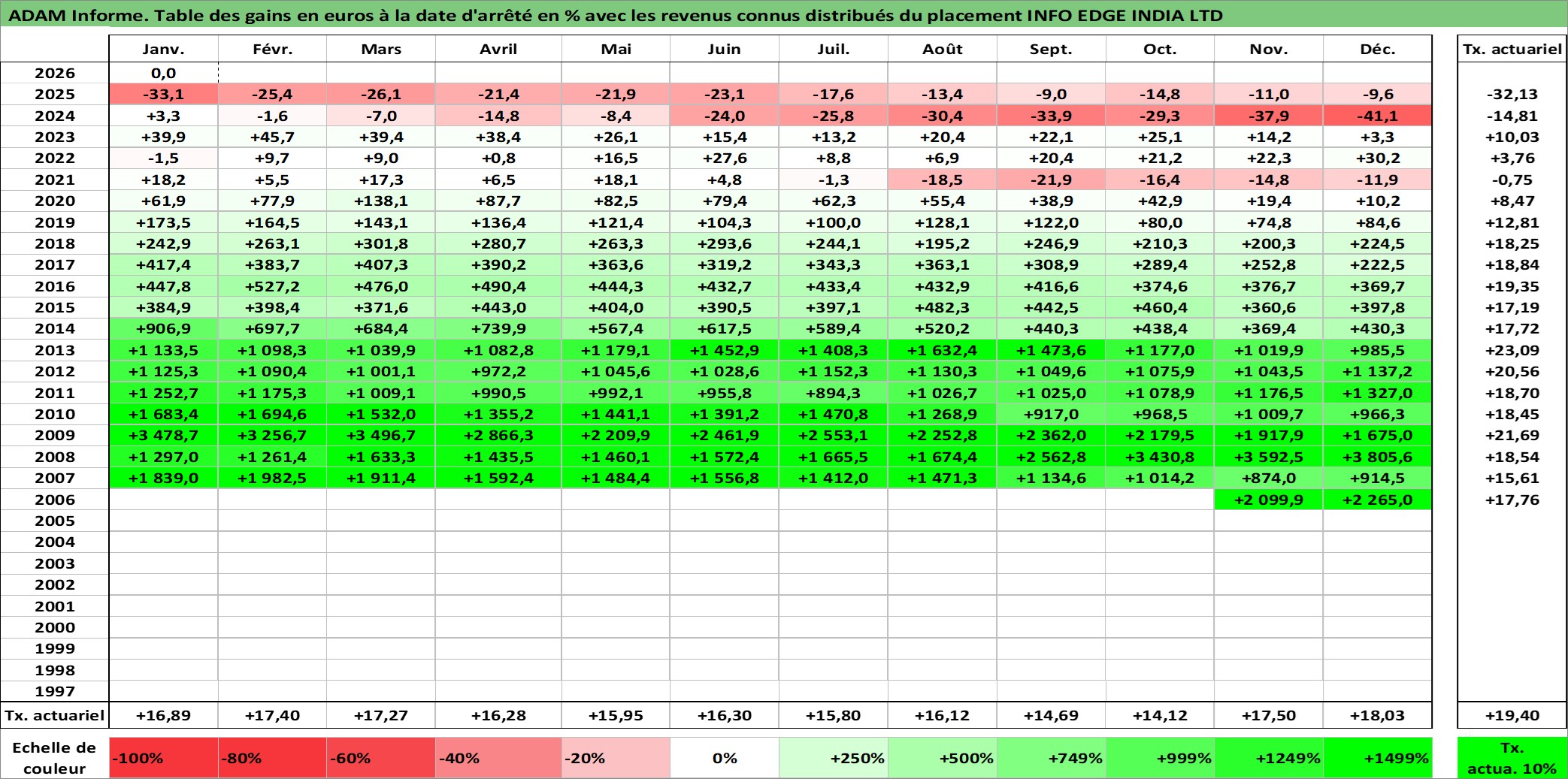Click the ADAM Informe title banner
The width and height of the screenshot is (1568, 779).
click(784, 14)
